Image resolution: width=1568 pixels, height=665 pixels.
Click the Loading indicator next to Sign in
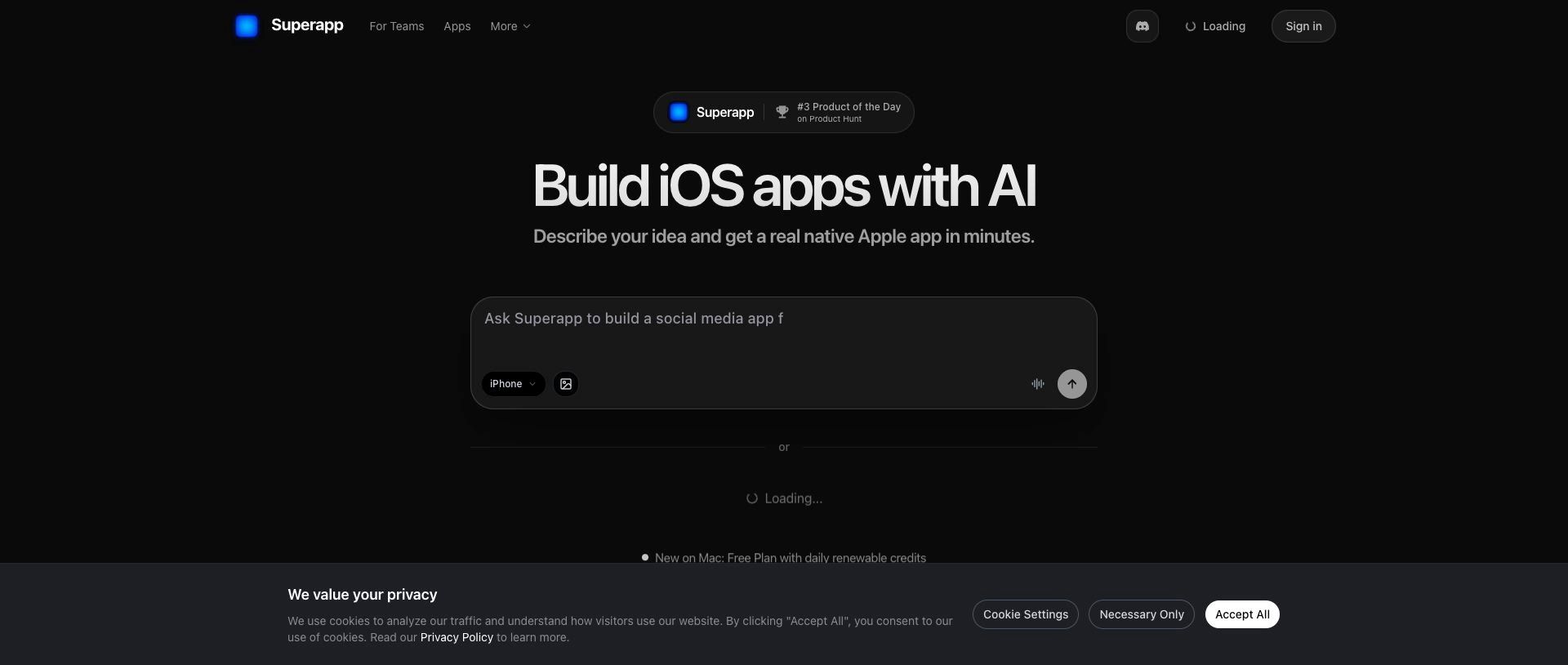click(x=1215, y=26)
